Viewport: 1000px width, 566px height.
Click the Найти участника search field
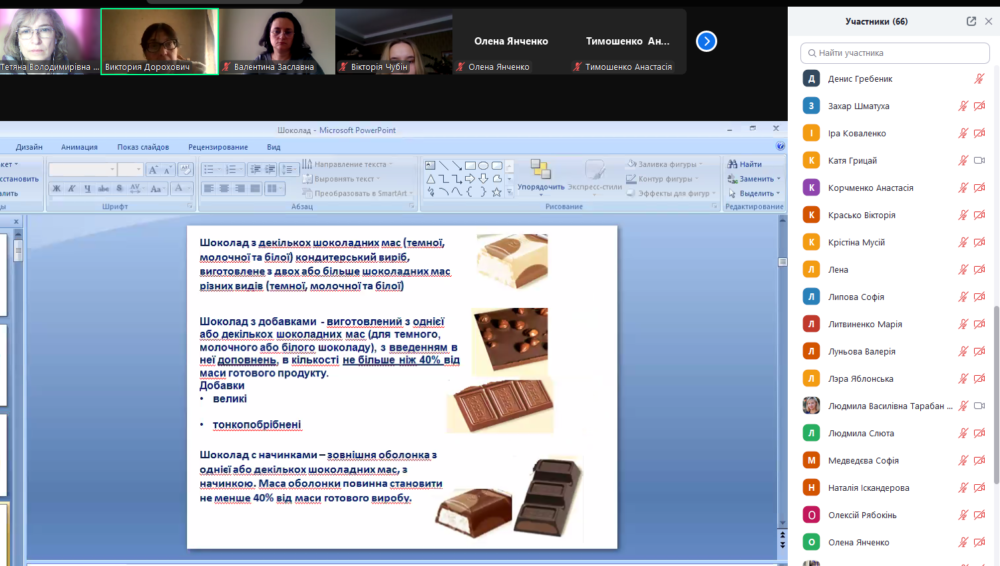895,53
